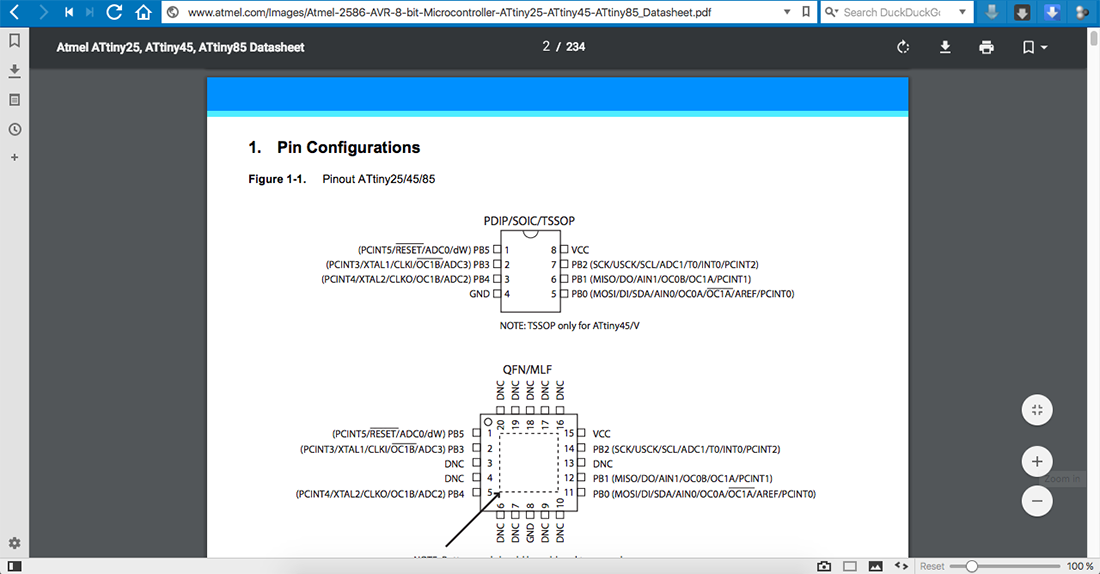Click the 'Atmel ATtiny25, ATtiny45, ATtiny85 Datasheet' title

coord(180,47)
